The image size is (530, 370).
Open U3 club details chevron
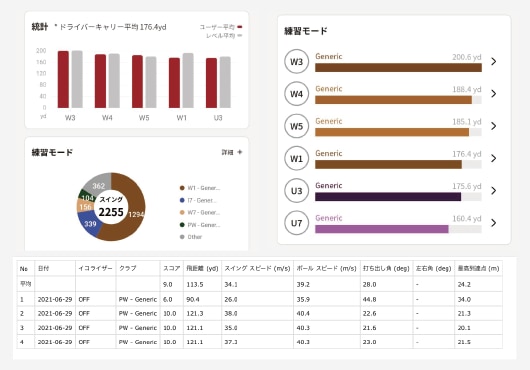point(493,191)
